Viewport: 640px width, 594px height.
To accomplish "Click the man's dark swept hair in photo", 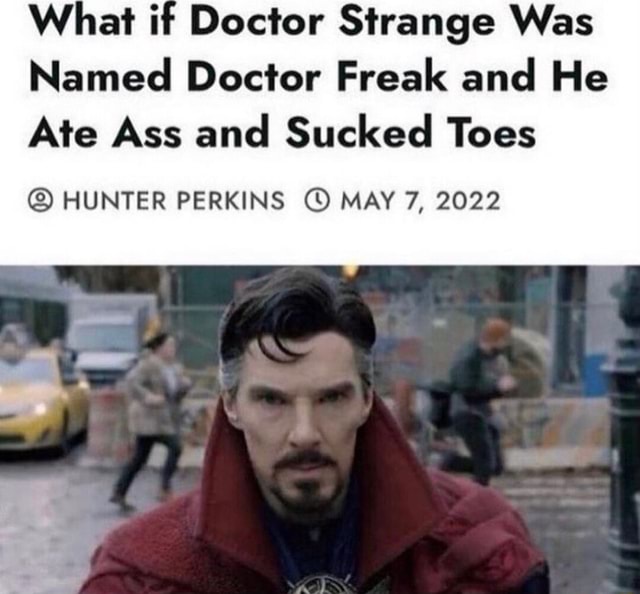I will click(298, 312).
